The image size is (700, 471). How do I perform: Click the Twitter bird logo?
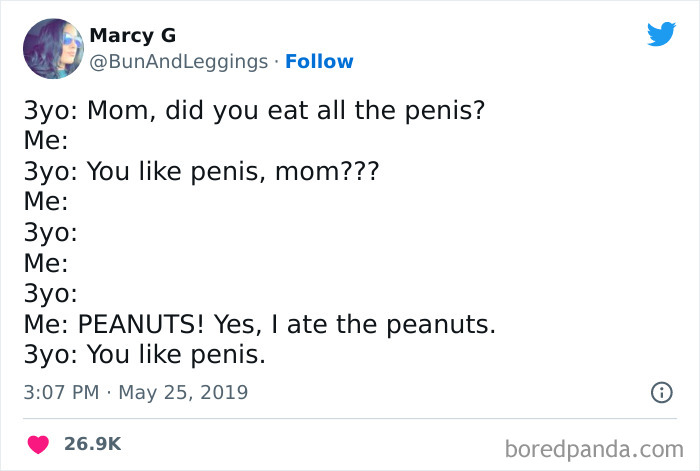tap(661, 35)
